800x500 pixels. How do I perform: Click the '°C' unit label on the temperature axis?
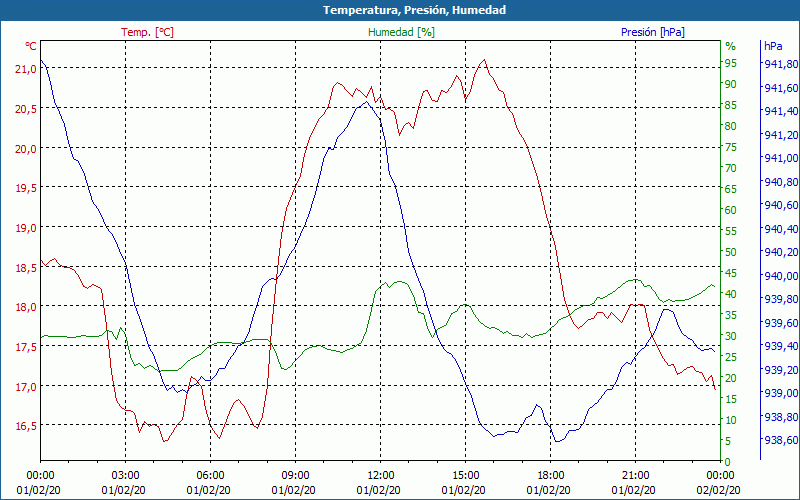(30, 46)
